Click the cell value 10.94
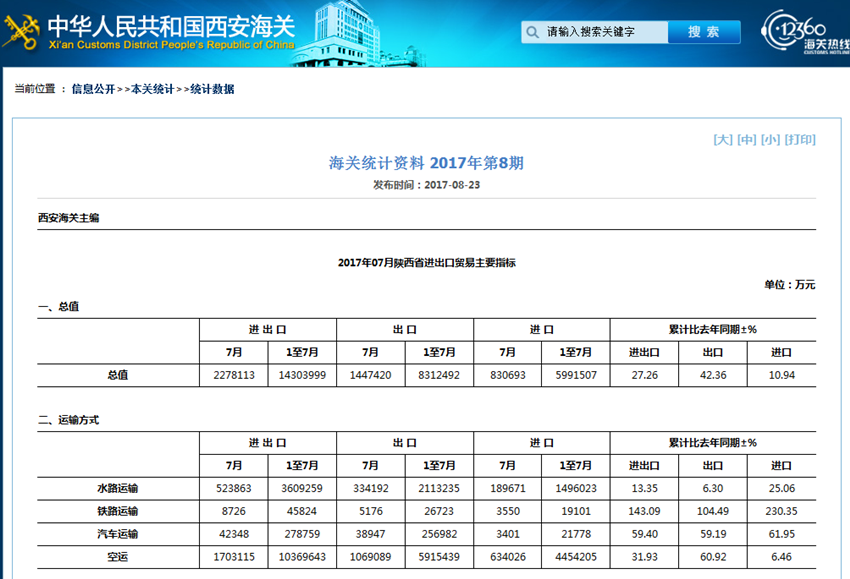Viewport: 850px width, 579px height. click(x=782, y=375)
